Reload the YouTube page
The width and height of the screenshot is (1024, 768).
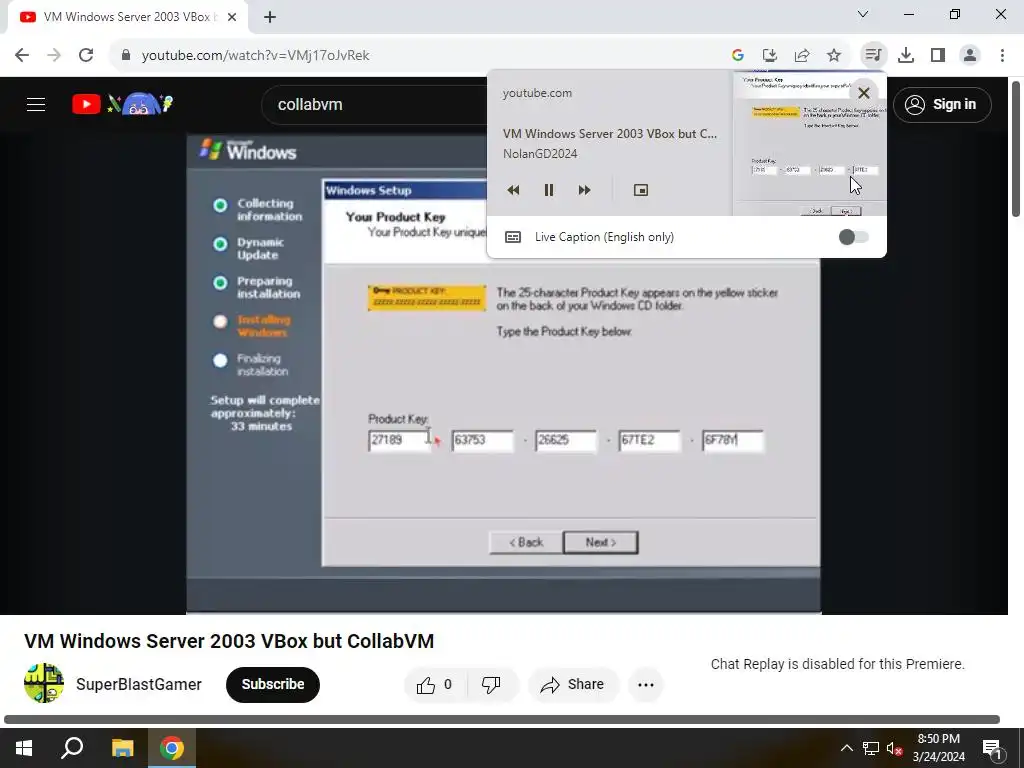86,56
